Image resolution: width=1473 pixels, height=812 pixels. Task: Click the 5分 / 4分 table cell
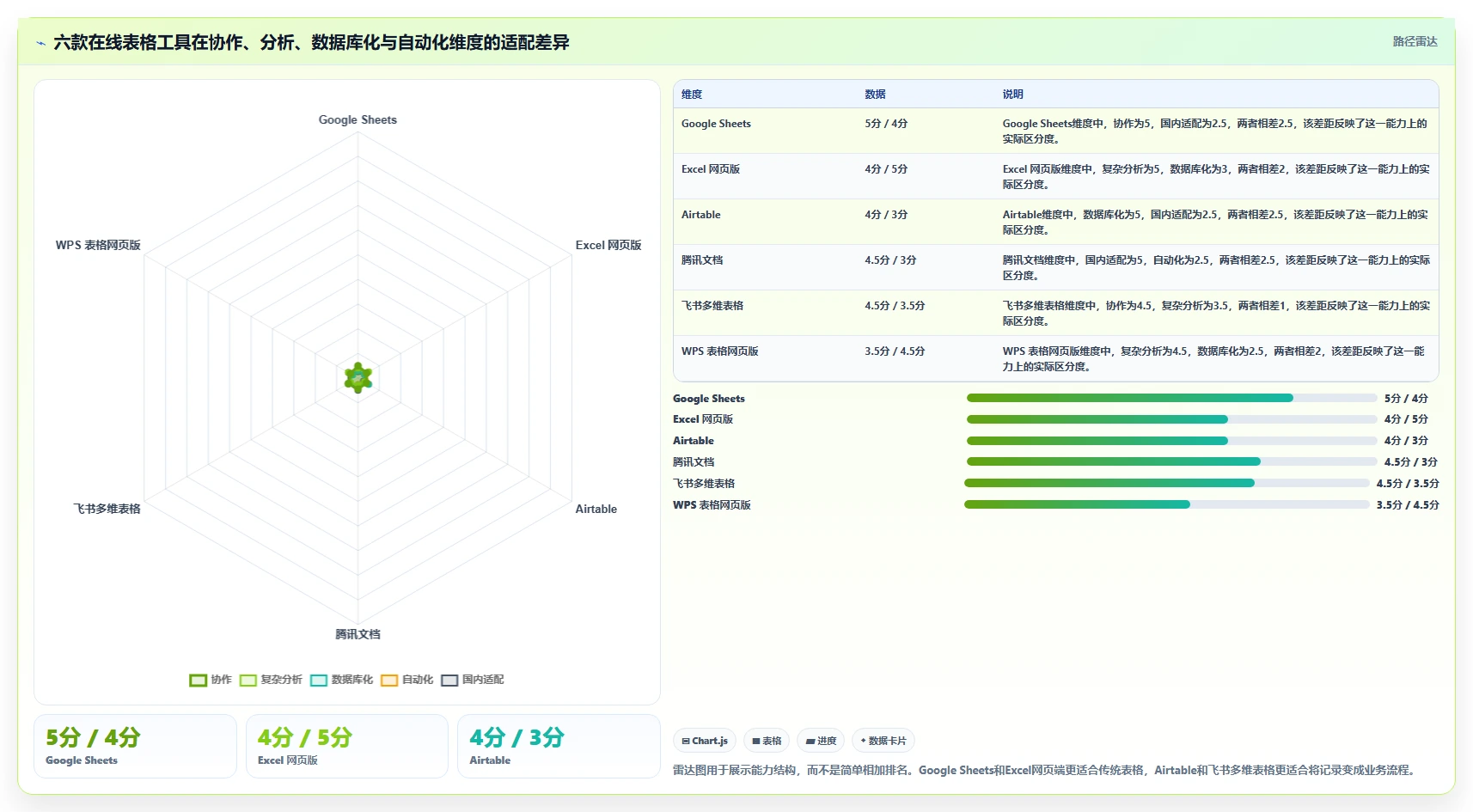click(886, 124)
